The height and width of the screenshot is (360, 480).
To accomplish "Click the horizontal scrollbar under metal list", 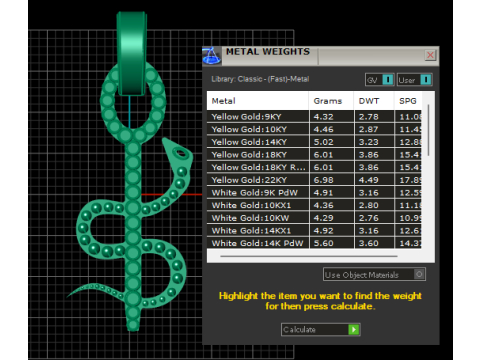I will click(309, 256).
